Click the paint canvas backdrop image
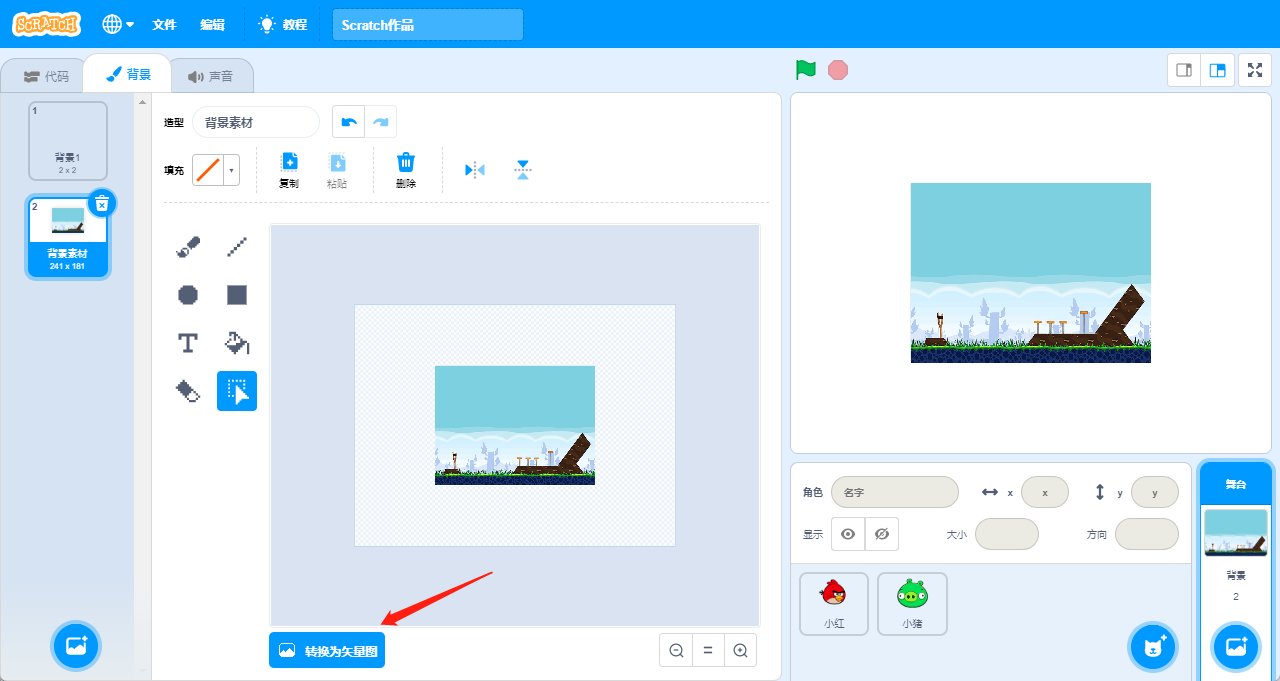Image resolution: width=1280 pixels, height=681 pixels. click(515, 425)
